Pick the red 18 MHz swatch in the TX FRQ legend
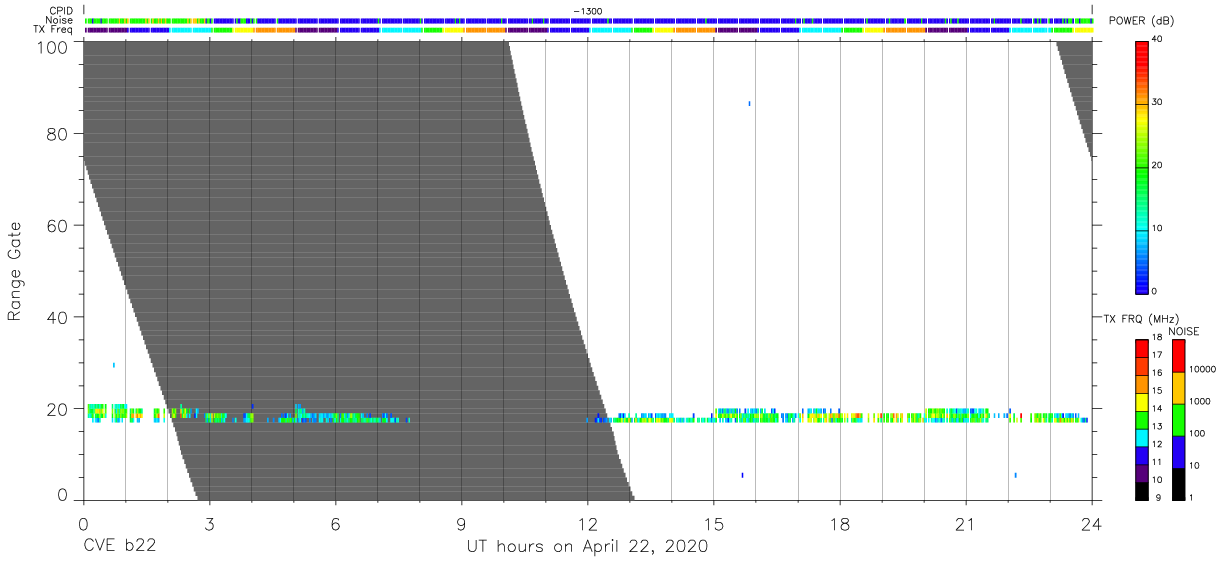This screenshot has height=567, width=1228. (1141, 347)
